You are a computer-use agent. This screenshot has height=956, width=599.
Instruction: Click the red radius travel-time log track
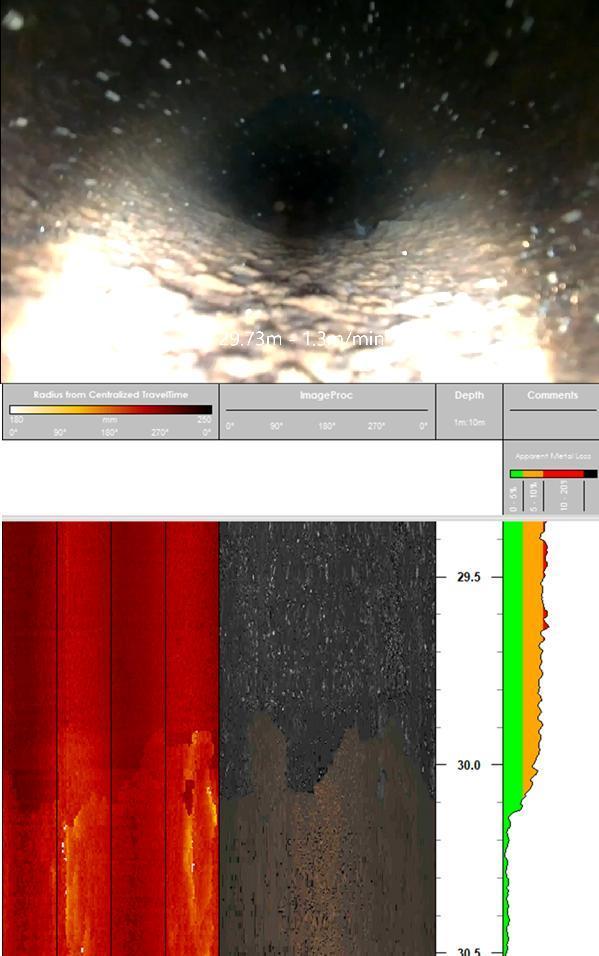pos(110,738)
